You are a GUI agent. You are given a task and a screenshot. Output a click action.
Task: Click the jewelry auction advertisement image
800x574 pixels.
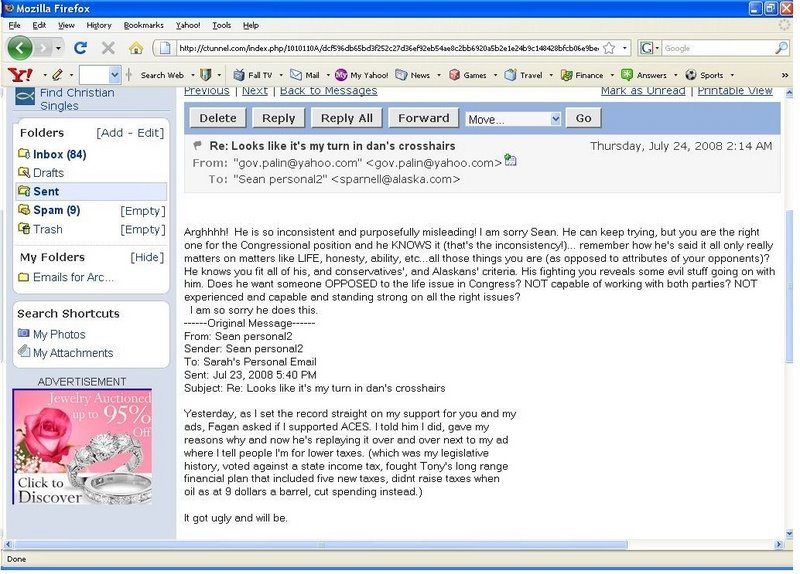click(82, 447)
